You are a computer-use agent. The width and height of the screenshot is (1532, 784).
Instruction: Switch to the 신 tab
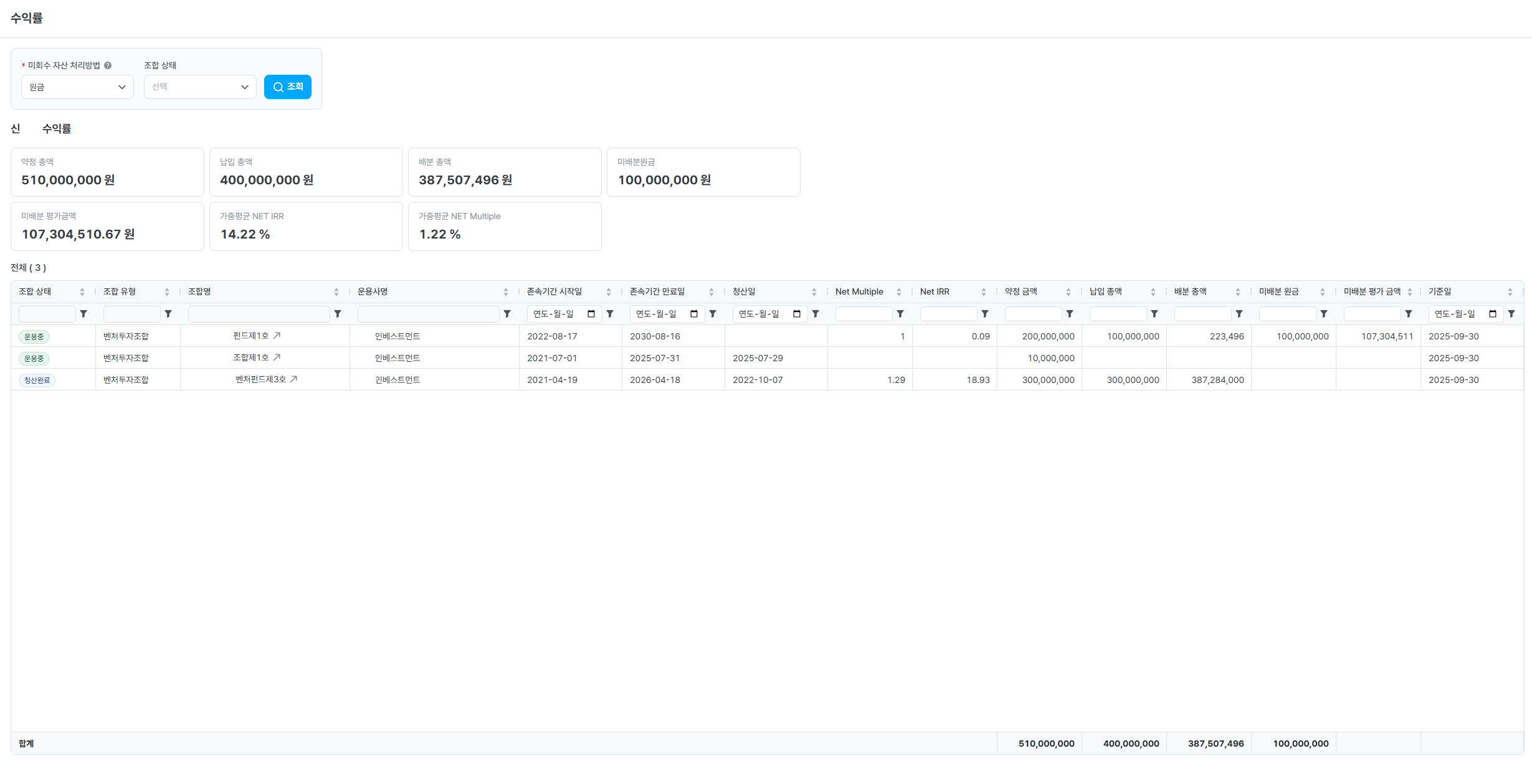[x=16, y=129]
